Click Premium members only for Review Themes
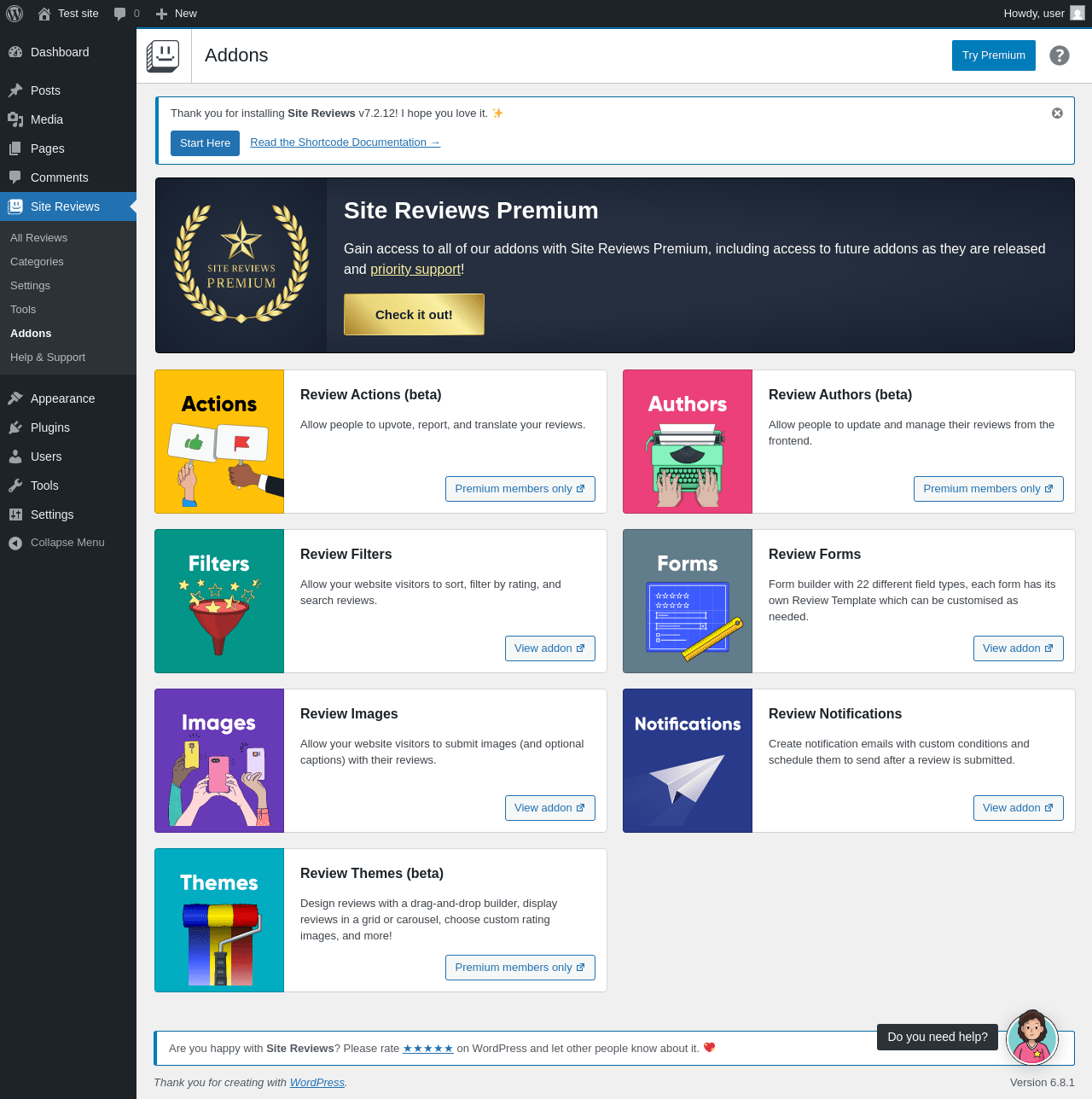1092x1099 pixels. (520, 968)
